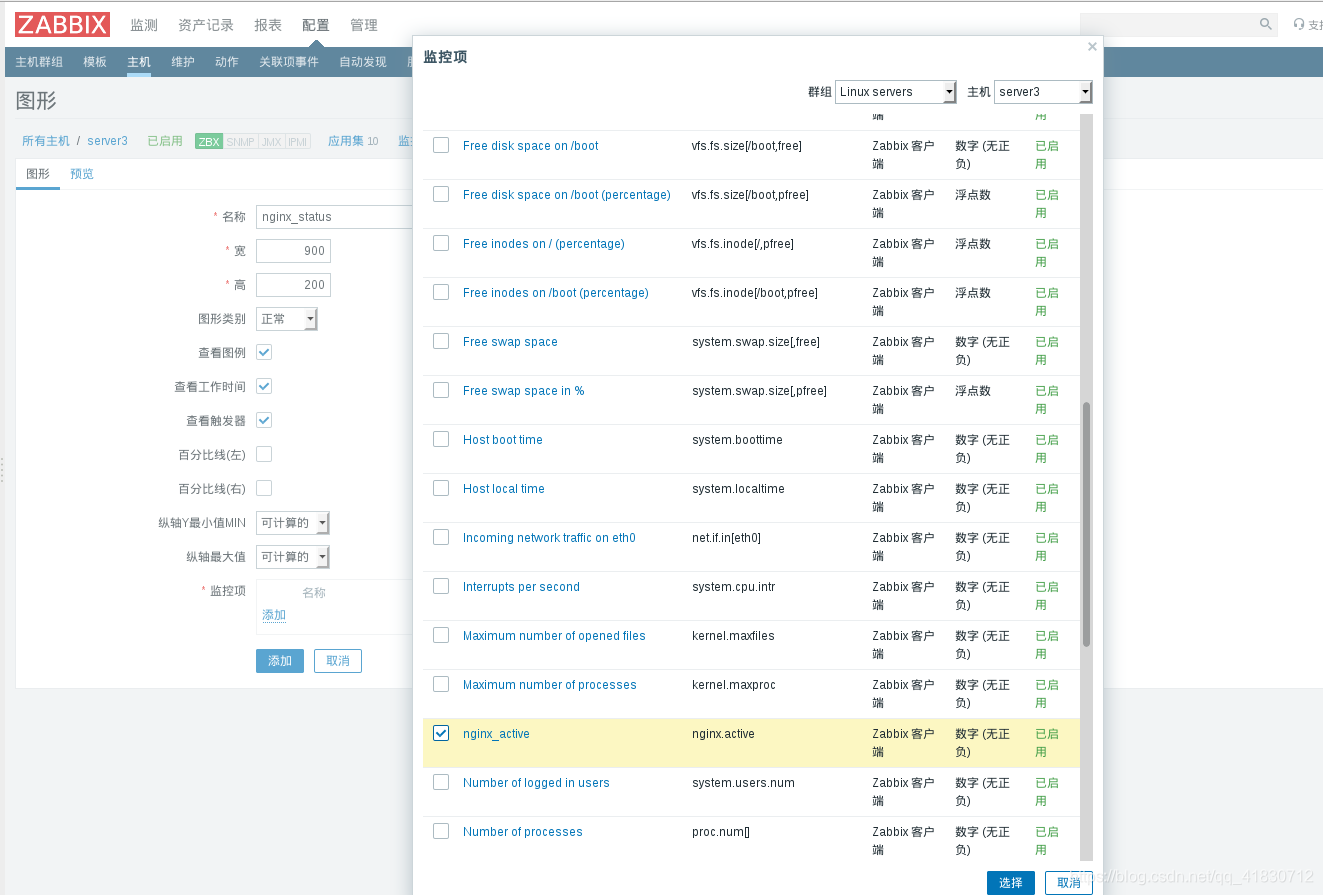Click the top search input box

tap(1168, 24)
